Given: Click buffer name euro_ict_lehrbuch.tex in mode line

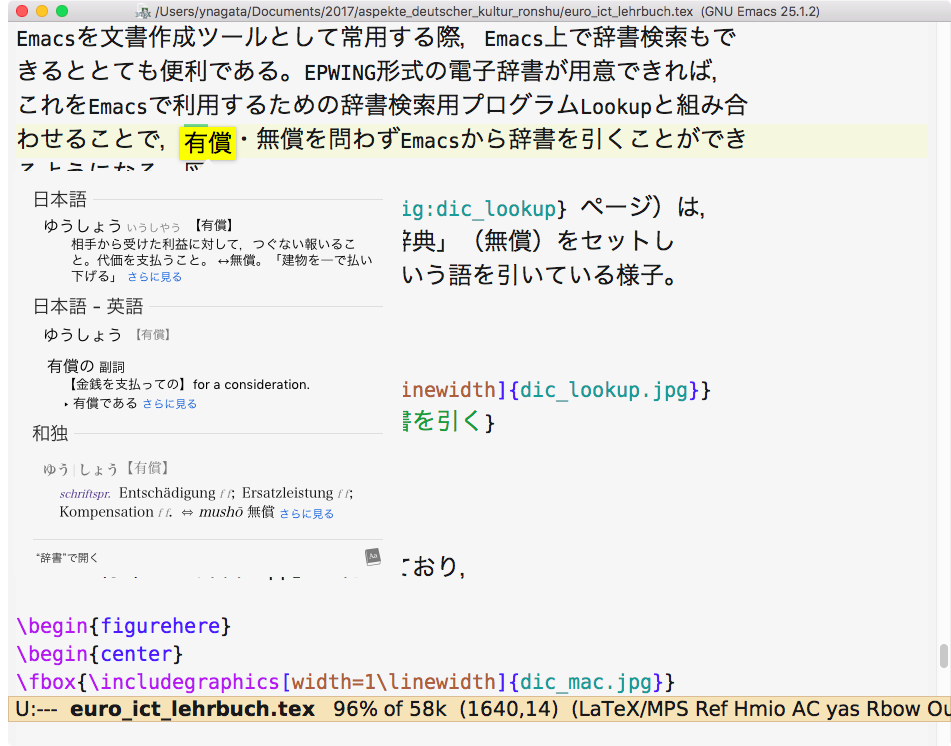Looking at the screenshot, I should coord(192,709).
